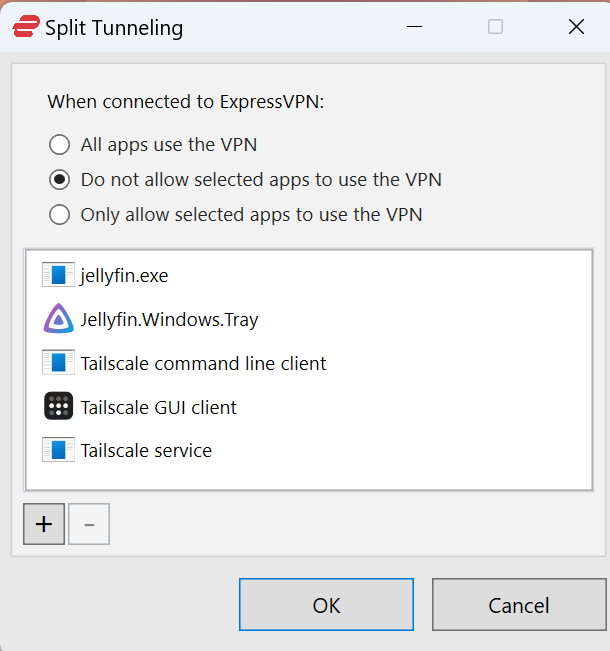Choose "Do not allow selected apps" radio button
Viewport: 610px width, 651px height.
(60, 180)
